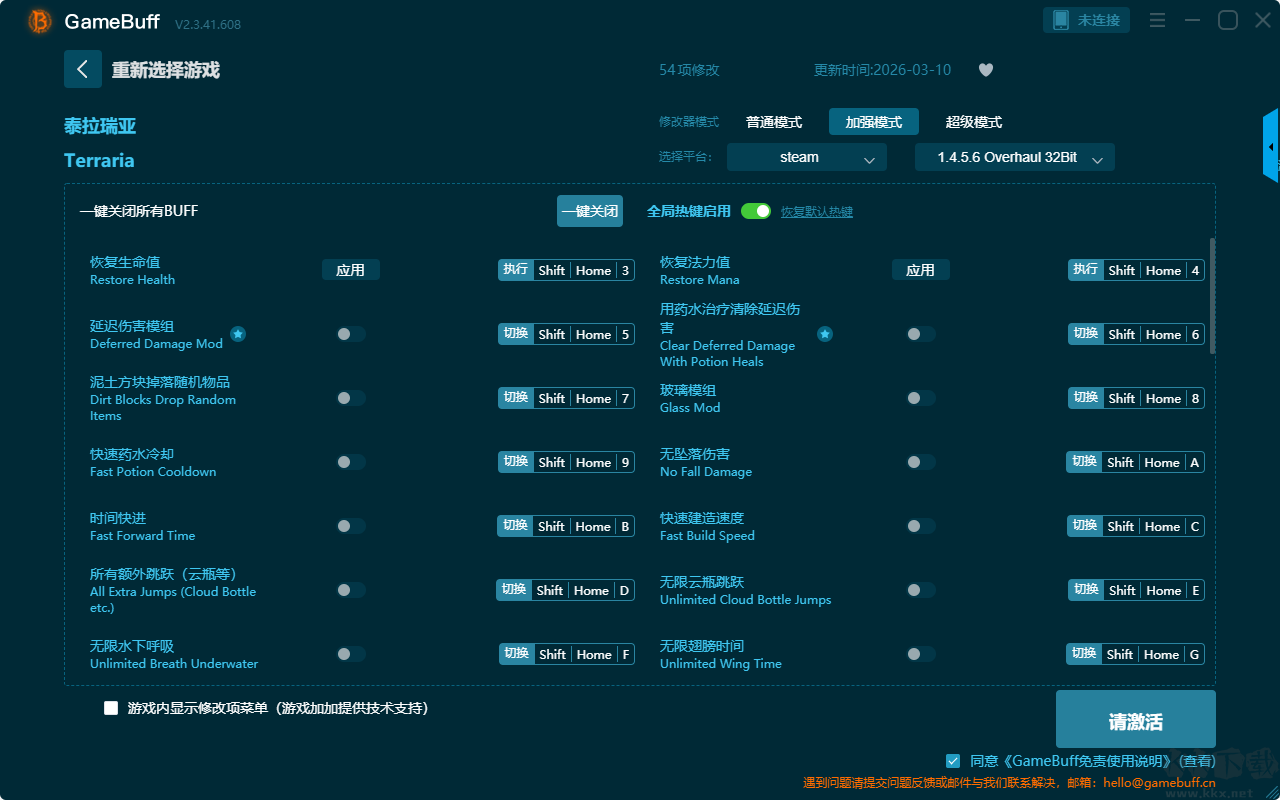Select 普通模式 normal mode tab

coord(774,122)
